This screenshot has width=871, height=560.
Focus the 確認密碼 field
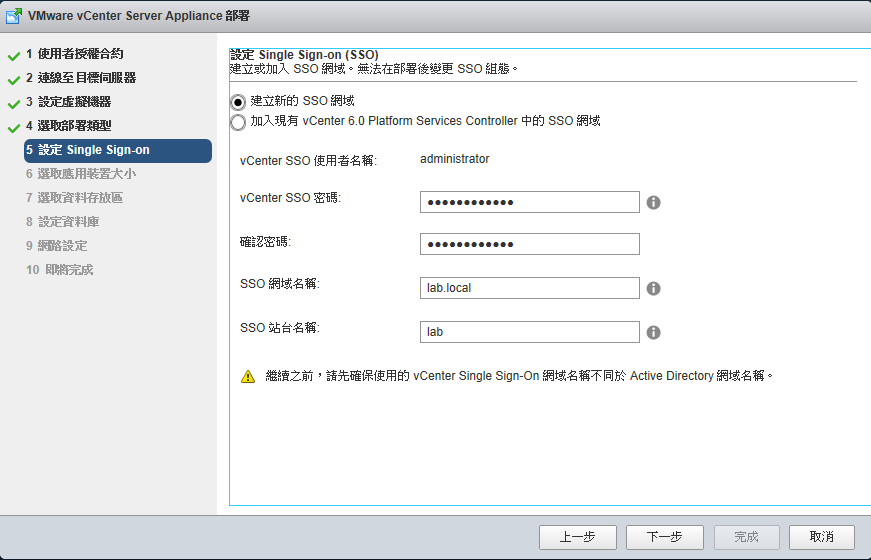(529, 244)
